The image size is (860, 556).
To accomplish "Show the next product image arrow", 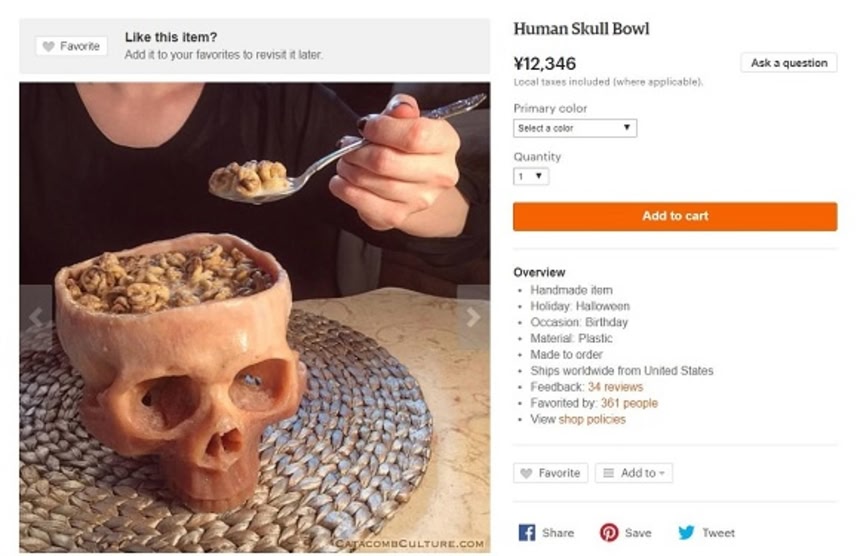I will [x=473, y=318].
